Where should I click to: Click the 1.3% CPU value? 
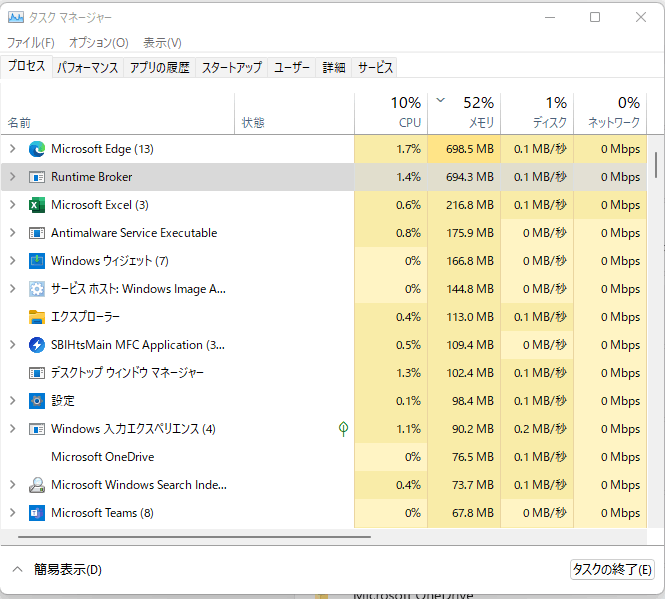coord(408,373)
